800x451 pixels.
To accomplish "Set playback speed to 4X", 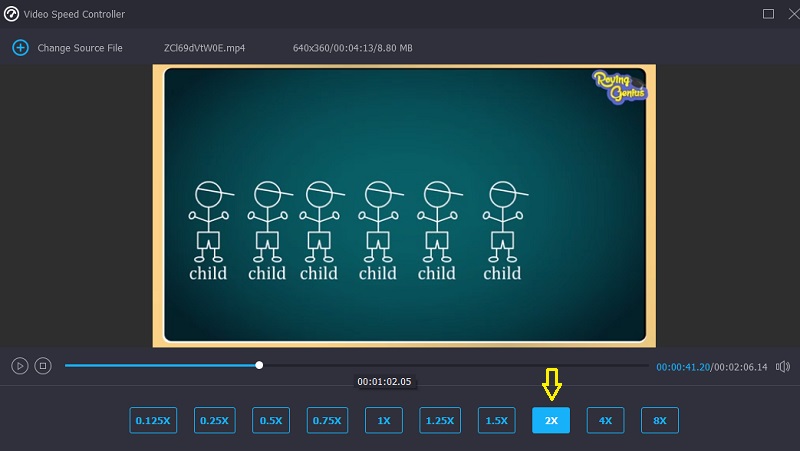I will 605,421.
